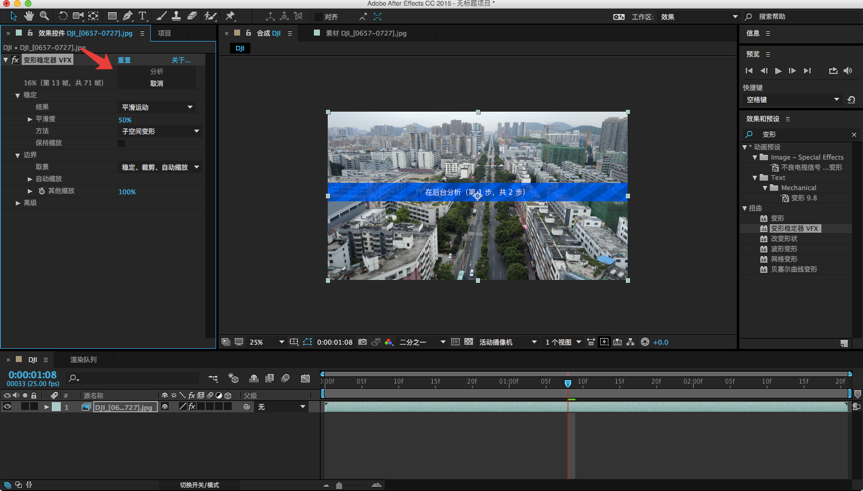This screenshot has width=863, height=491.
Task: Click the 重置 reset link
Action: pyautogui.click(x=124, y=60)
